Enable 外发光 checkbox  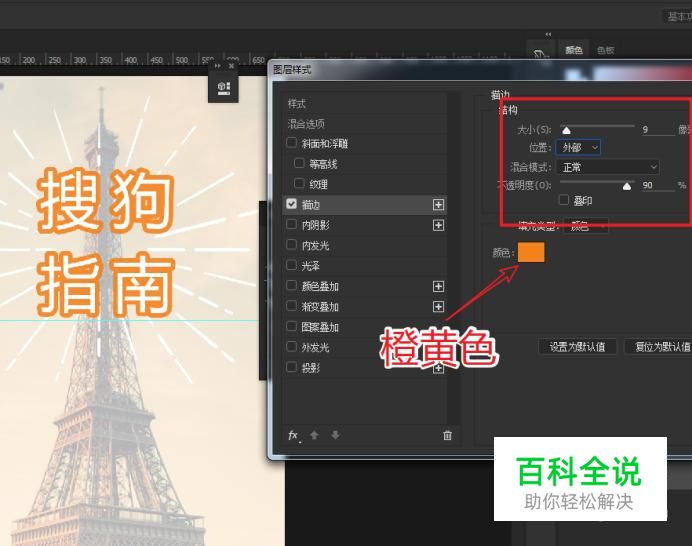[x=291, y=346]
